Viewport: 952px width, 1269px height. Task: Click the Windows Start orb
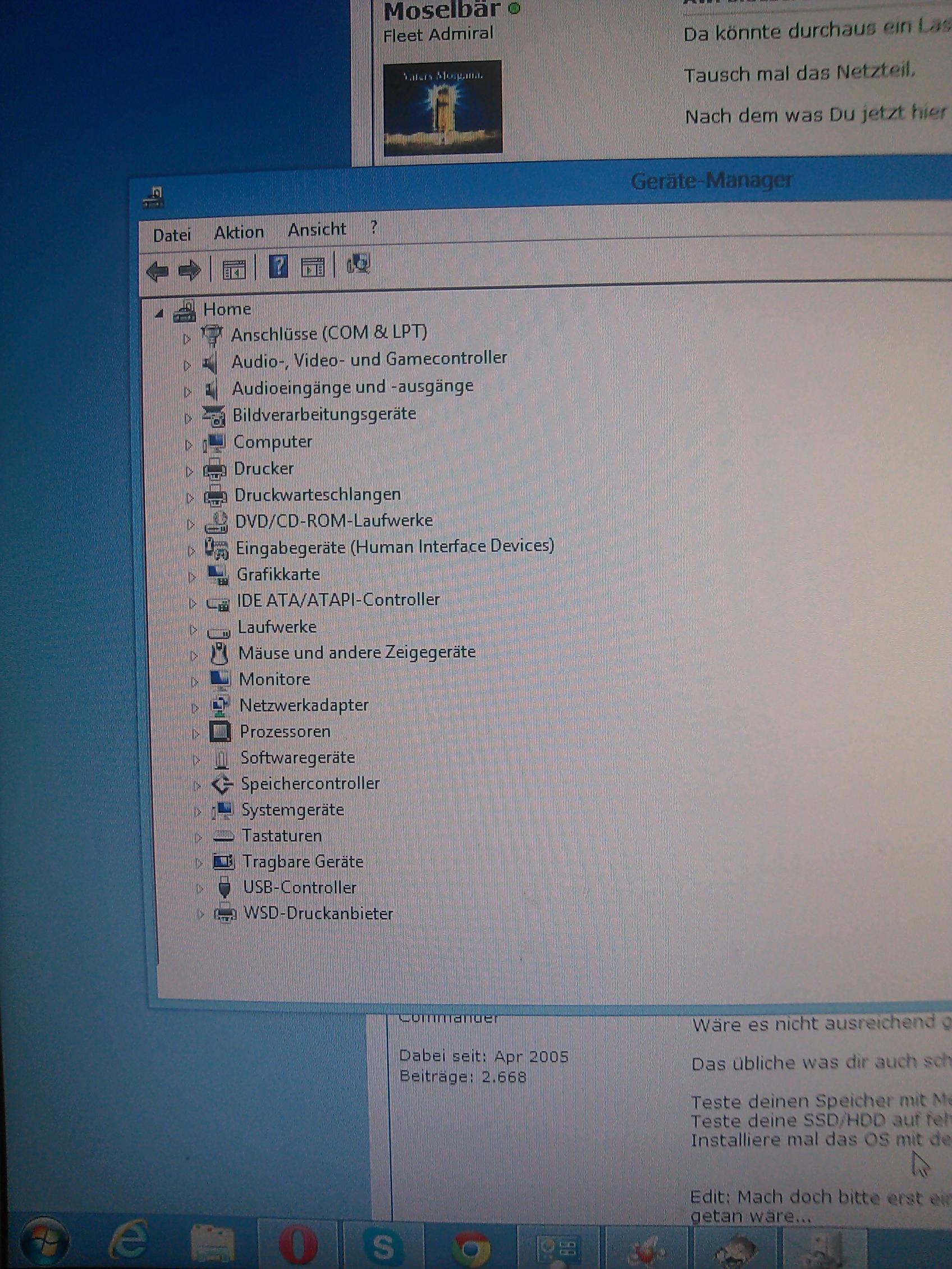click(x=45, y=1241)
